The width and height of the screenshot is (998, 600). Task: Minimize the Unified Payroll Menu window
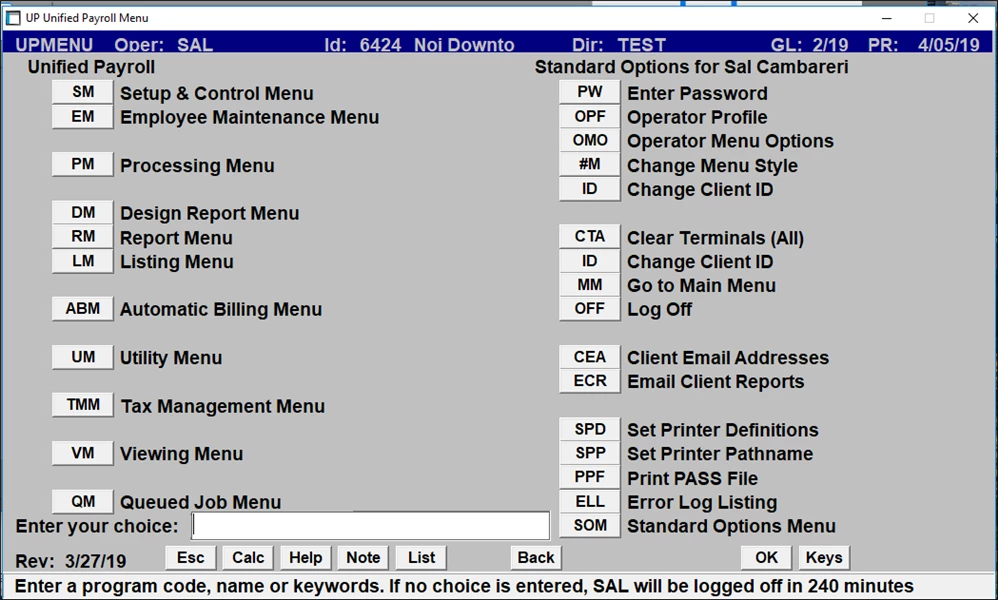click(x=885, y=18)
